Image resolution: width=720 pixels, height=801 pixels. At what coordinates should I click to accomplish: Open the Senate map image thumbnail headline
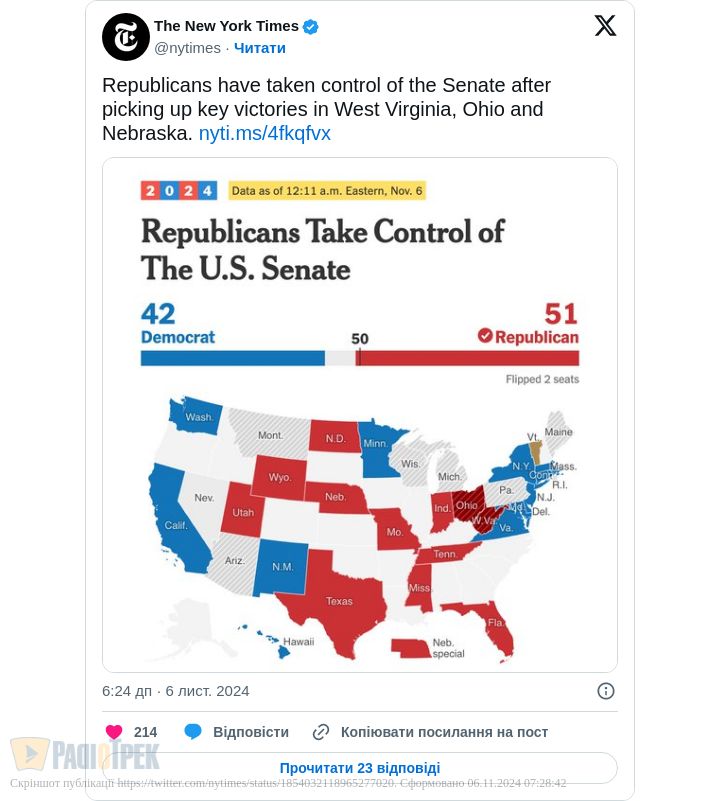click(322, 250)
